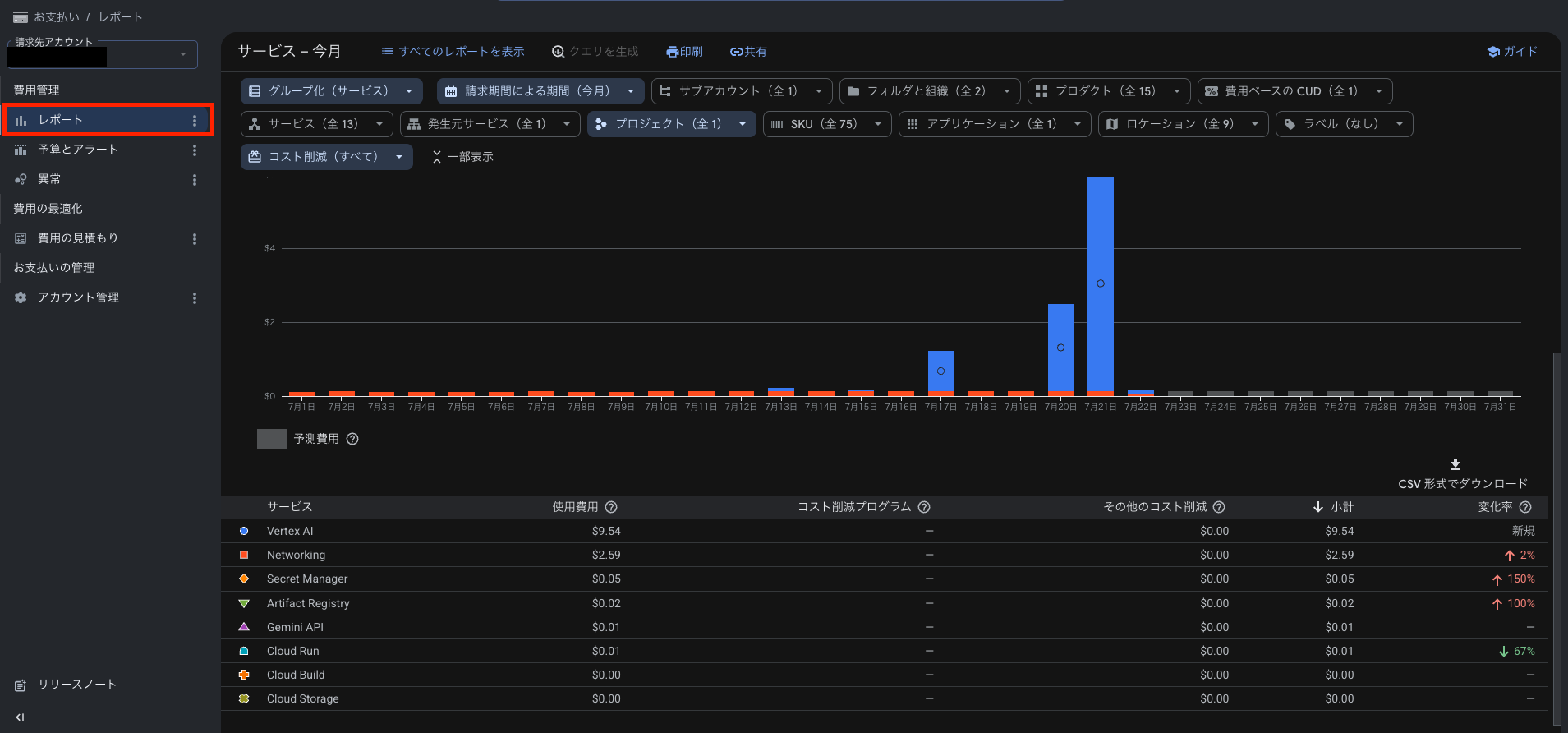The width and height of the screenshot is (1568, 733).
Task: Click the Networking service name
Action: coord(296,555)
